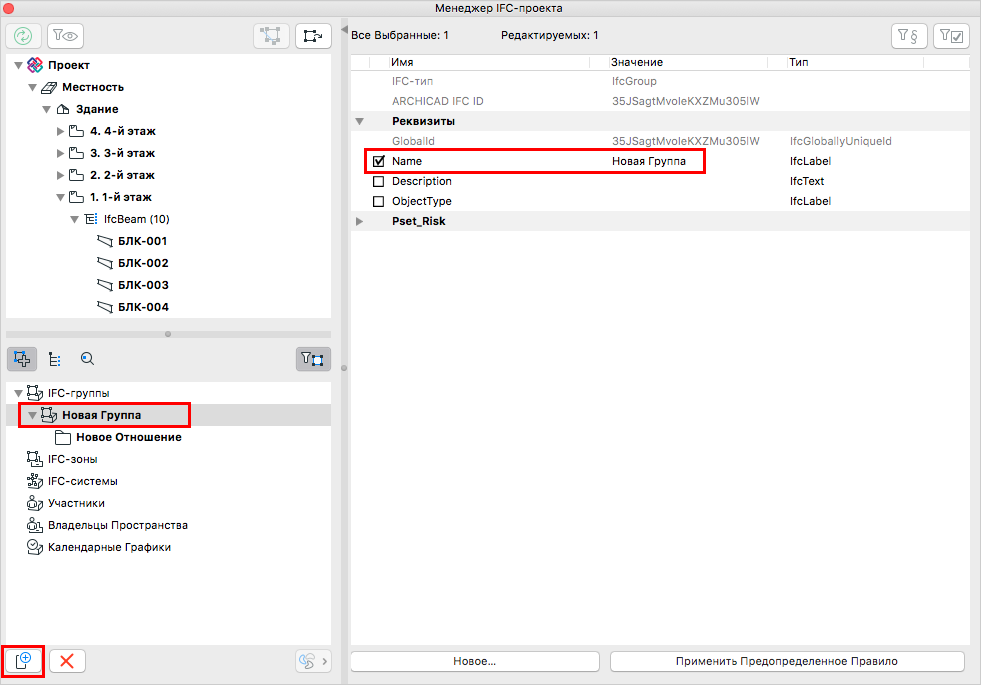The width and height of the screenshot is (981, 685).
Task: Click the horizontal splitter handle dot
Action: (x=168, y=334)
